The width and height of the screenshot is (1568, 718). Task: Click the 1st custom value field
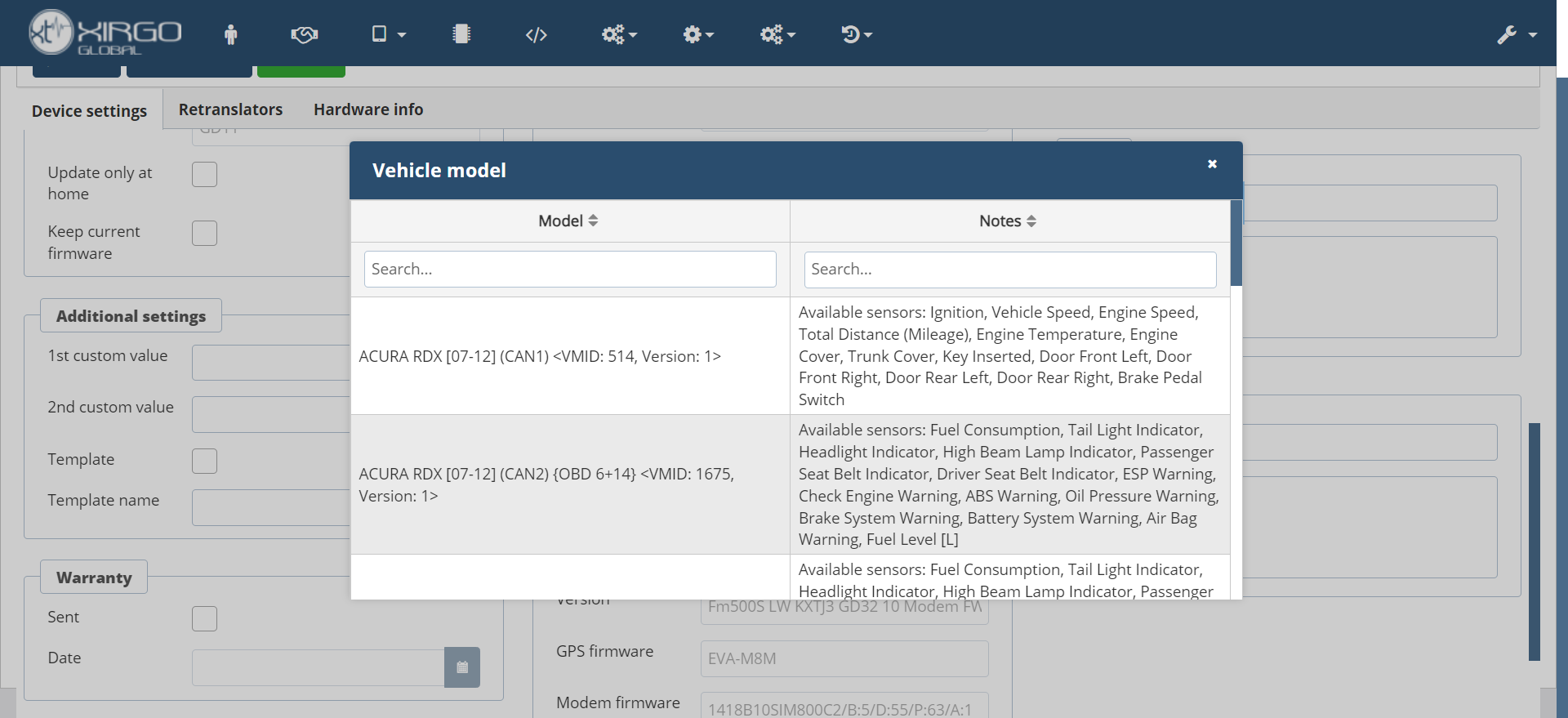coord(271,363)
